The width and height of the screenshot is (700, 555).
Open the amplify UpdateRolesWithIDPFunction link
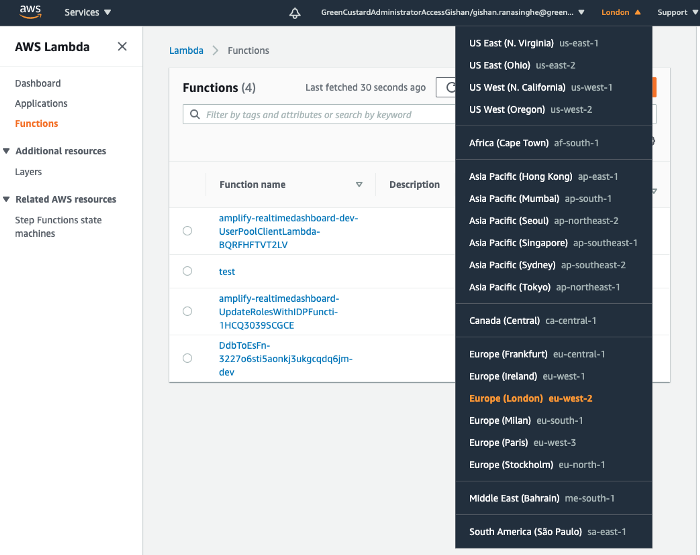click(x=279, y=312)
